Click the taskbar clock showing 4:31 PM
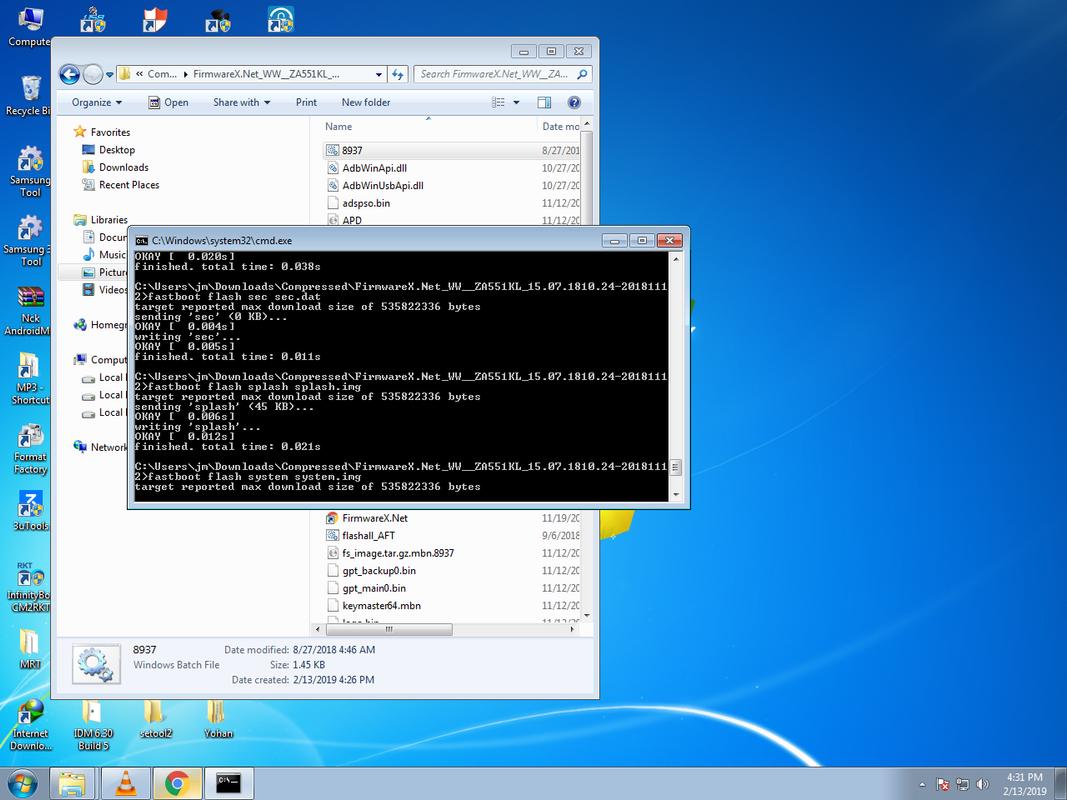Image resolution: width=1067 pixels, height=800 pixels. 1025,784
